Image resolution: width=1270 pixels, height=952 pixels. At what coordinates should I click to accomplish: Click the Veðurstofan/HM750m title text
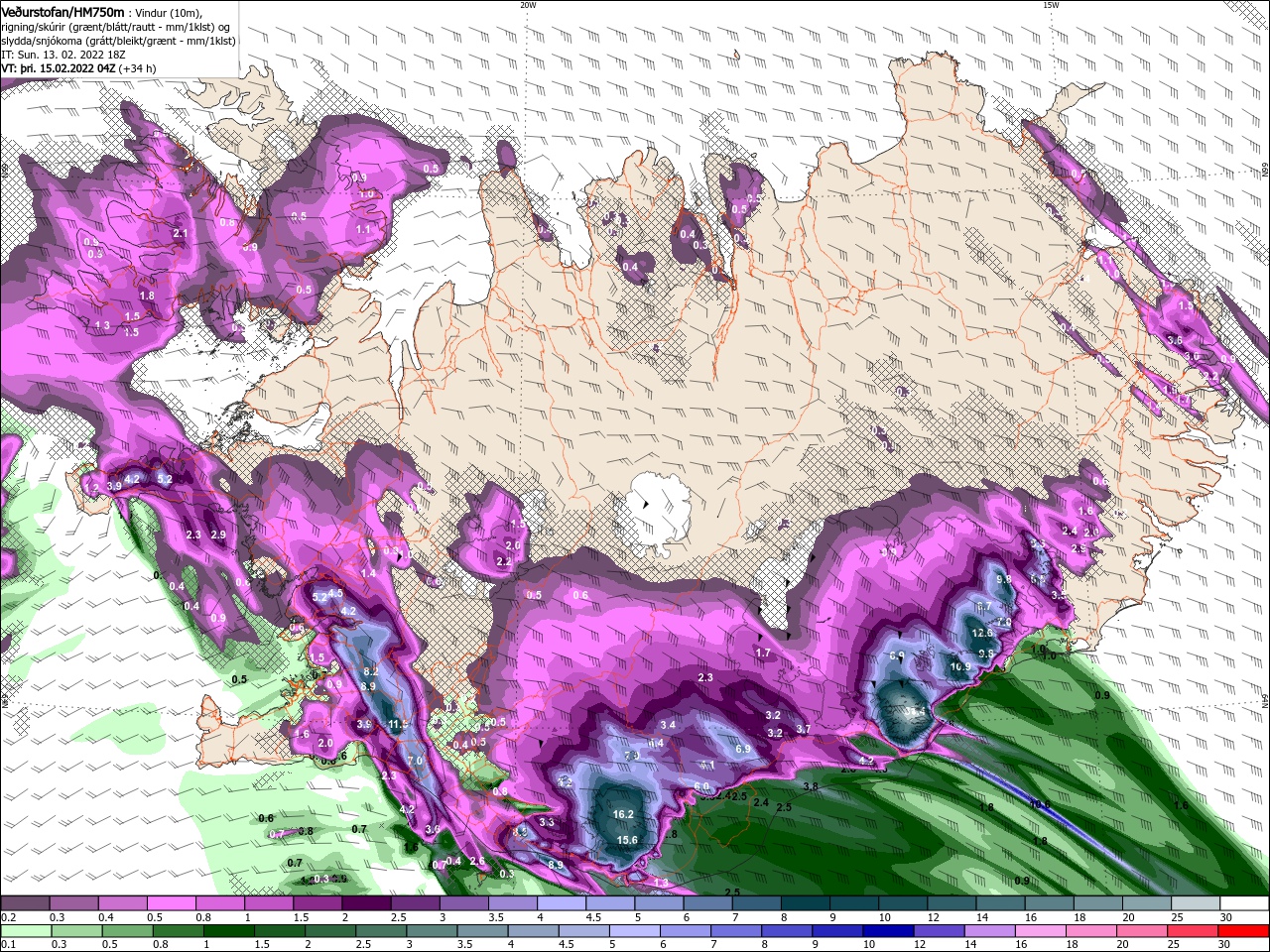tap(63, 11)
